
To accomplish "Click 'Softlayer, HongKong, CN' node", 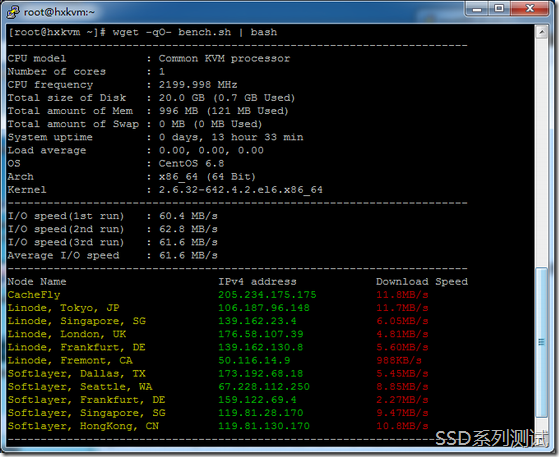I will click(x=83, y=426).
